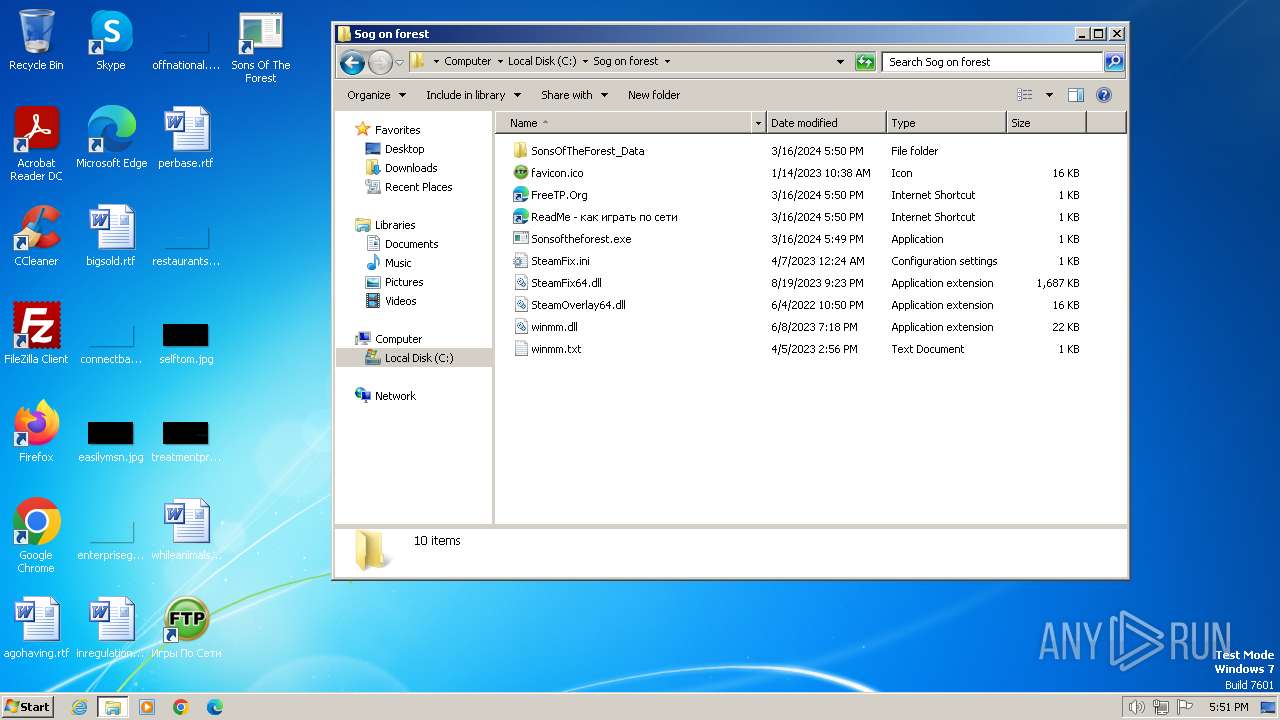Click the Refresh button next to address bar
Screen dimensions: 1280x720
(865, 62)
